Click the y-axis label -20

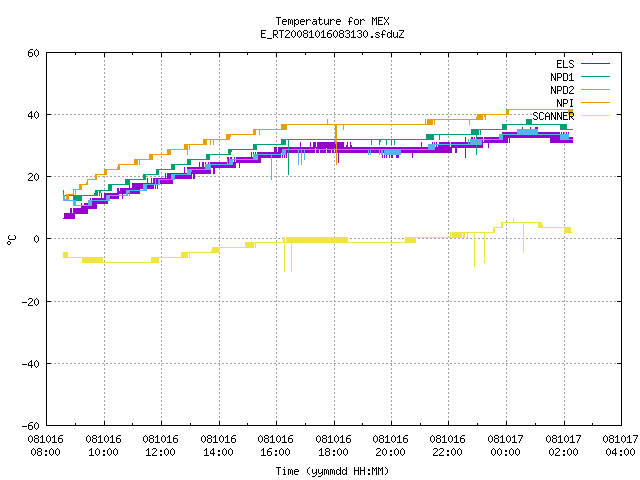[31, 302]
